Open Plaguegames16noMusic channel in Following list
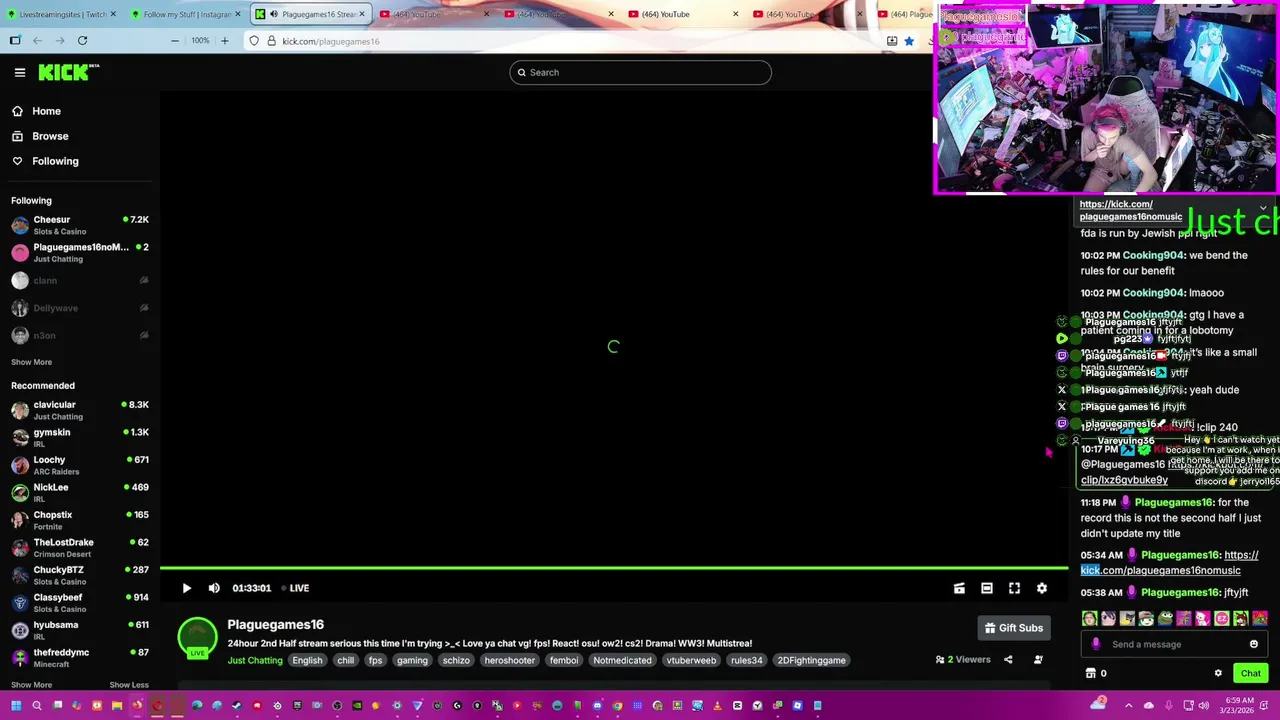 80,252
